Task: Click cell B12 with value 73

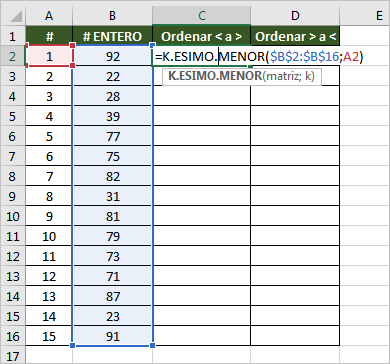Action: [x=113, y=256]
